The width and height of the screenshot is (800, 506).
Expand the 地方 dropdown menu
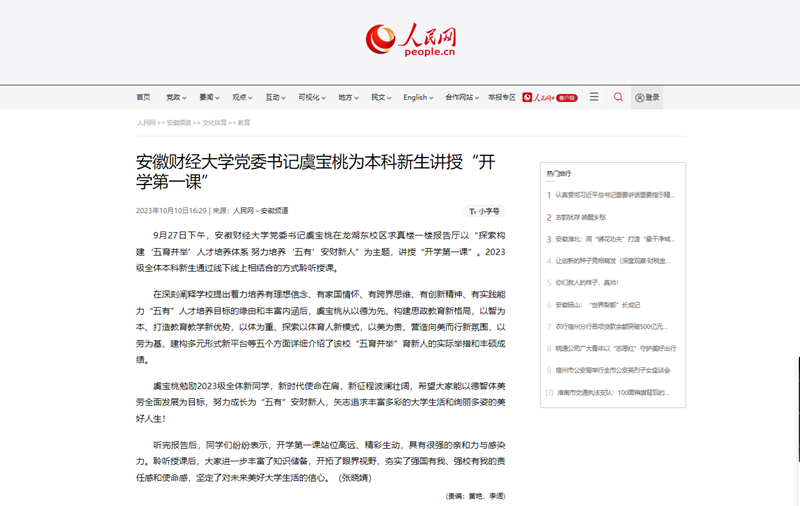click(347, 97)
